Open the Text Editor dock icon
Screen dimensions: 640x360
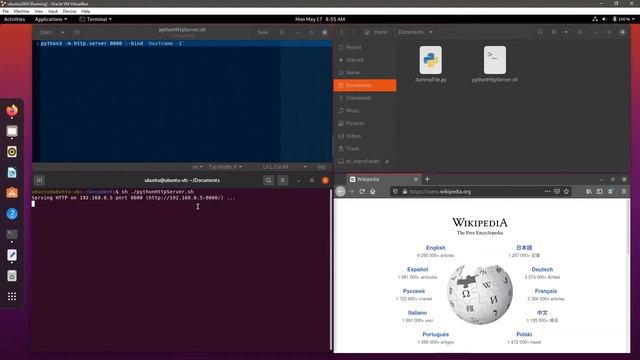point(12,255)
